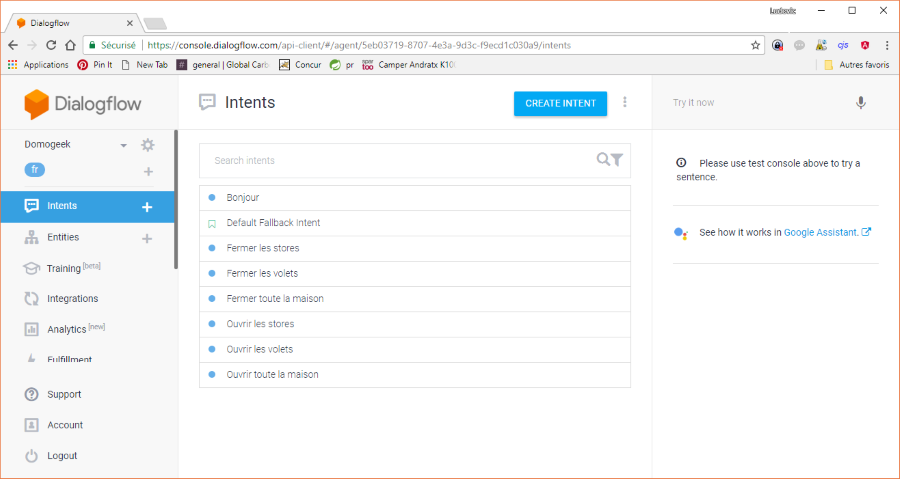Close the Dialogflow browser tab
This screenshot has width=900, height=479.
tap(130, 24)
